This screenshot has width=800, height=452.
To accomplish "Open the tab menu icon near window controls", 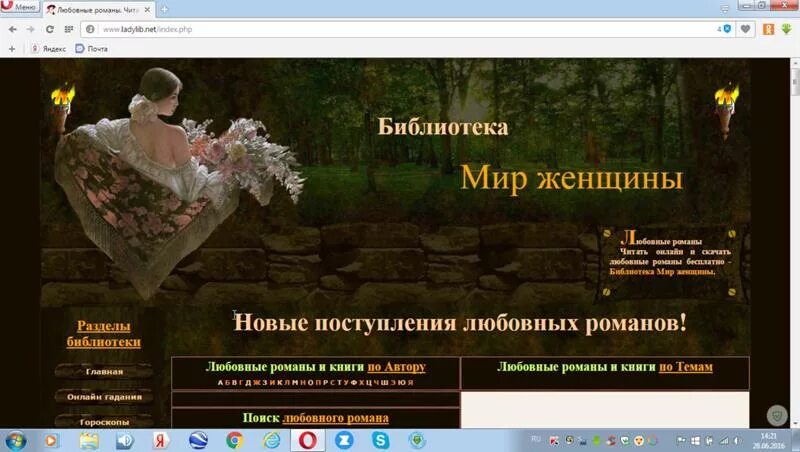I will [x=724, y=9].
